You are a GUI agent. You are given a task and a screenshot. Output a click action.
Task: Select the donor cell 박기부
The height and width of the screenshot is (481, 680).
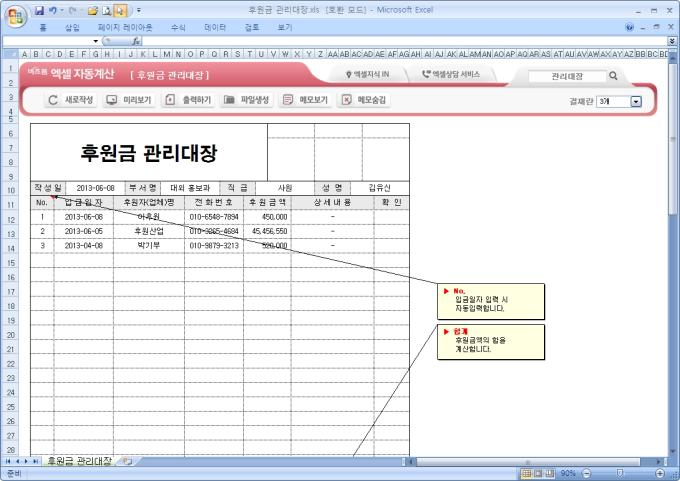(x=149, y=245)
